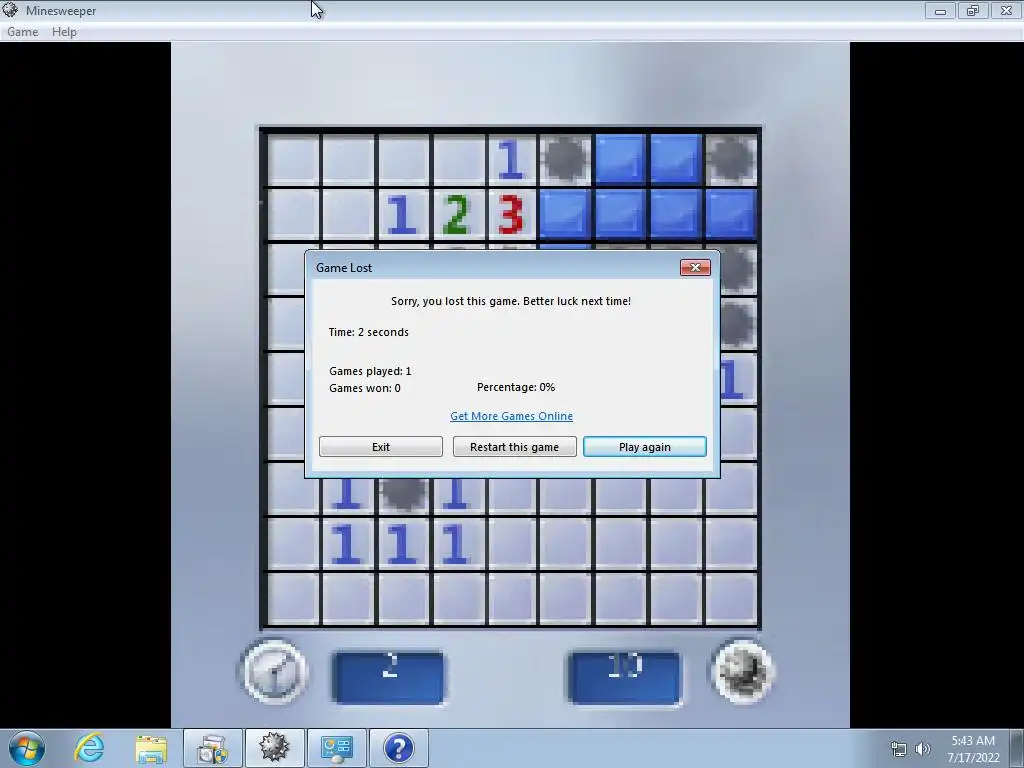Click the 'Games played: 1' text
1024x768 pixels.
pyautogui.click(x=370, y=371)
